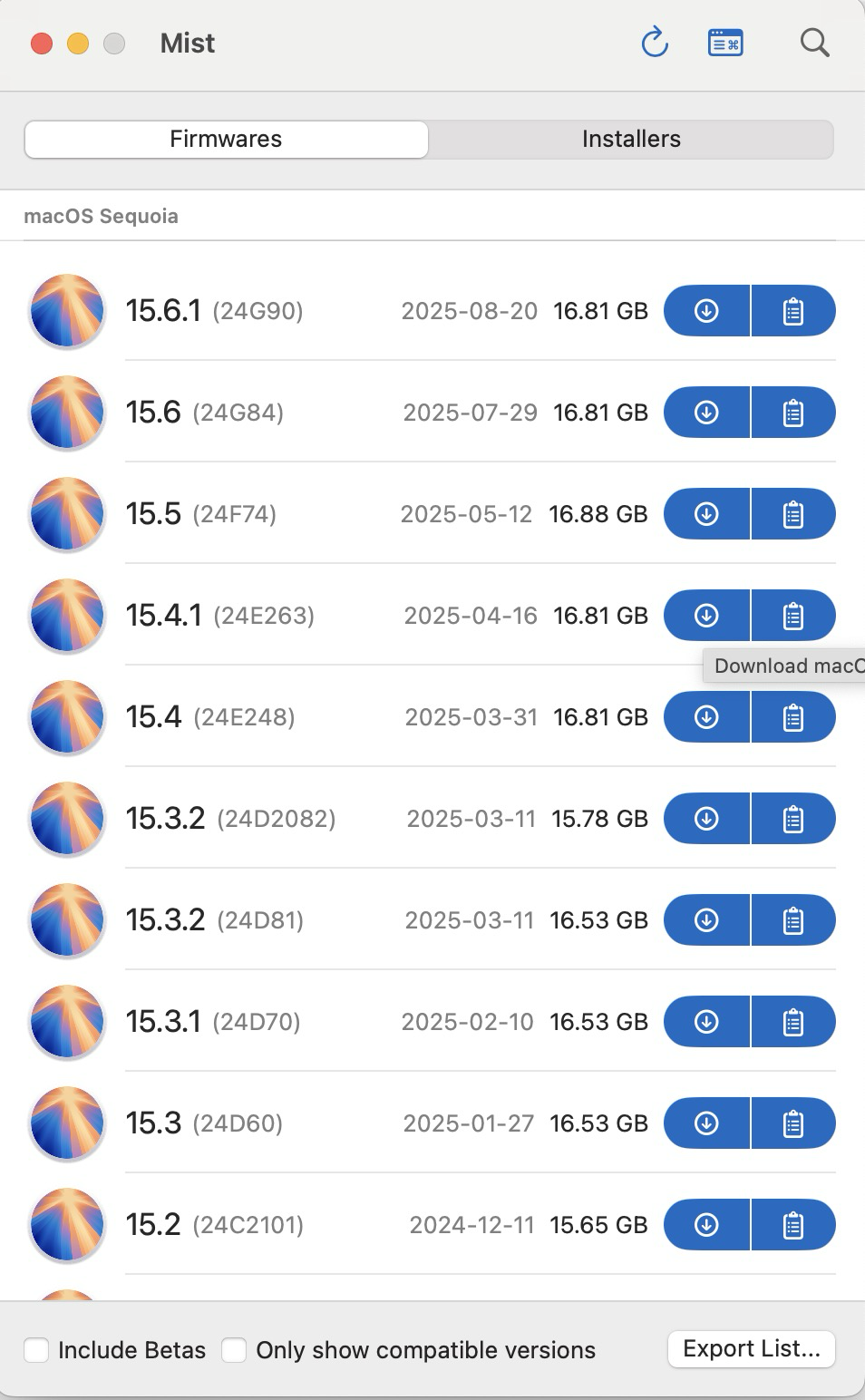Click the Sequoia thumbnail for 15.3.1
The image size is (865, 1400).
[x=67, y=1022]
